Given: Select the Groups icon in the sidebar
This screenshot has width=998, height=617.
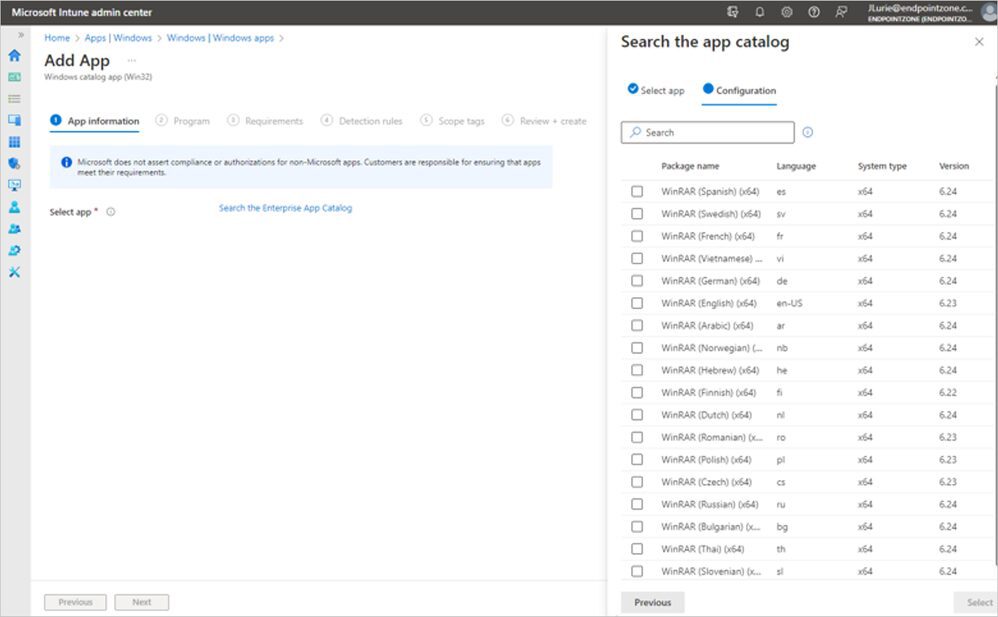Looking at the screenshot, I should pos(13,228).
